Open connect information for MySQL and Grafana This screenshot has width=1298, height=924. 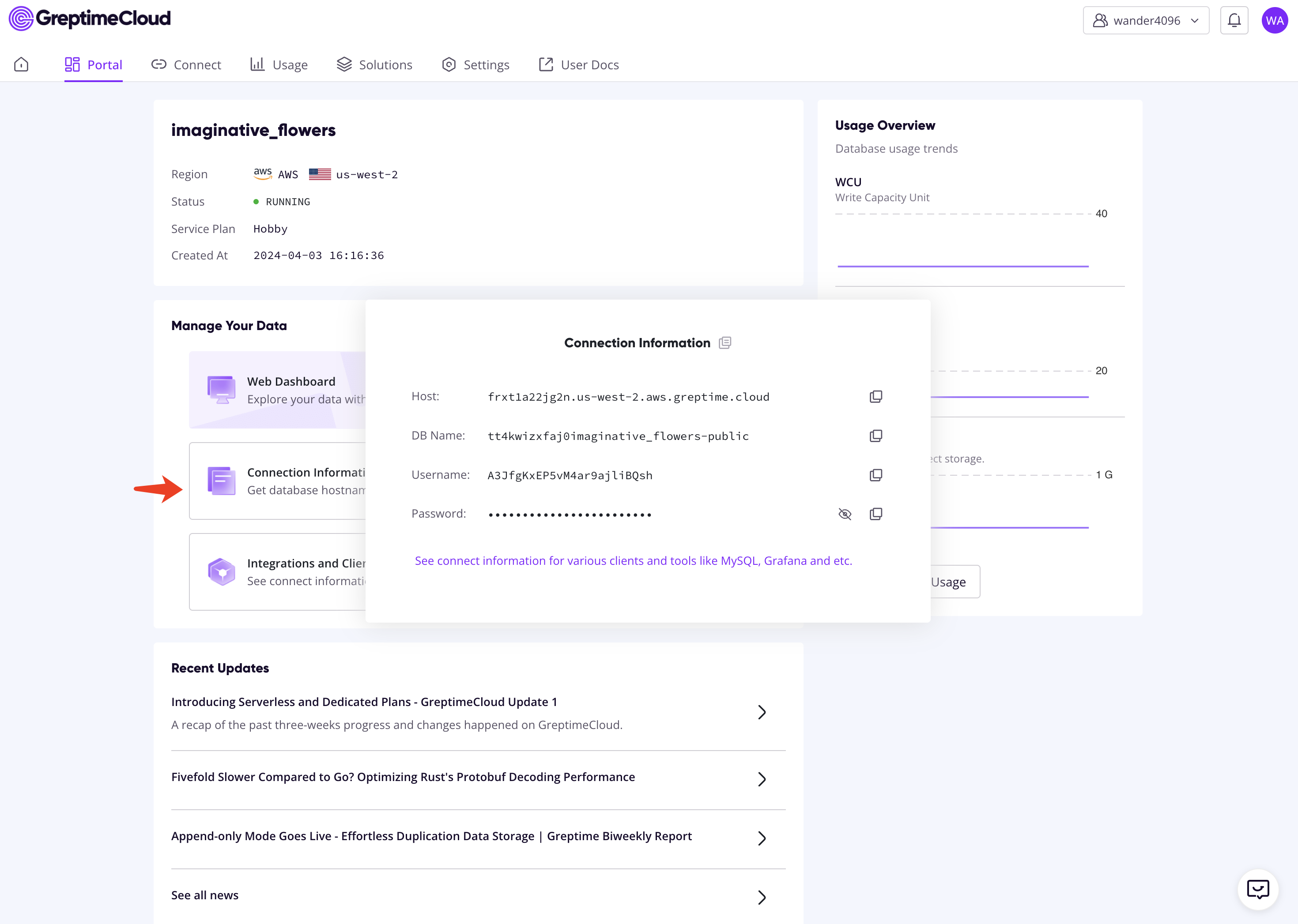(633, 560)
